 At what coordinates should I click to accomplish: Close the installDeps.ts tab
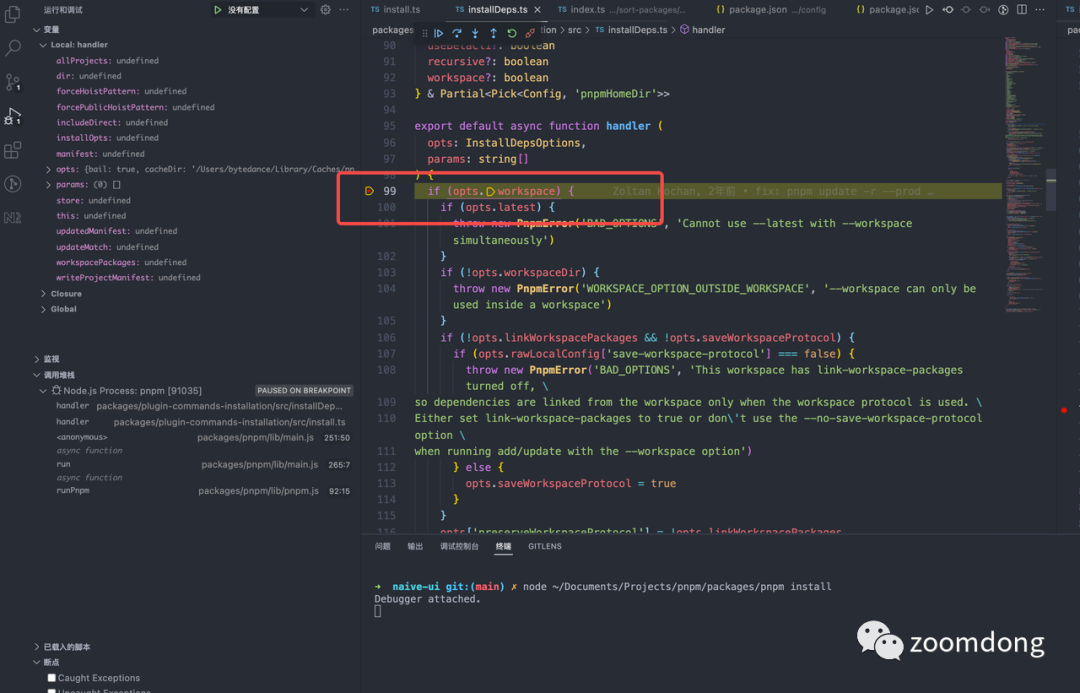click(537, 10)
